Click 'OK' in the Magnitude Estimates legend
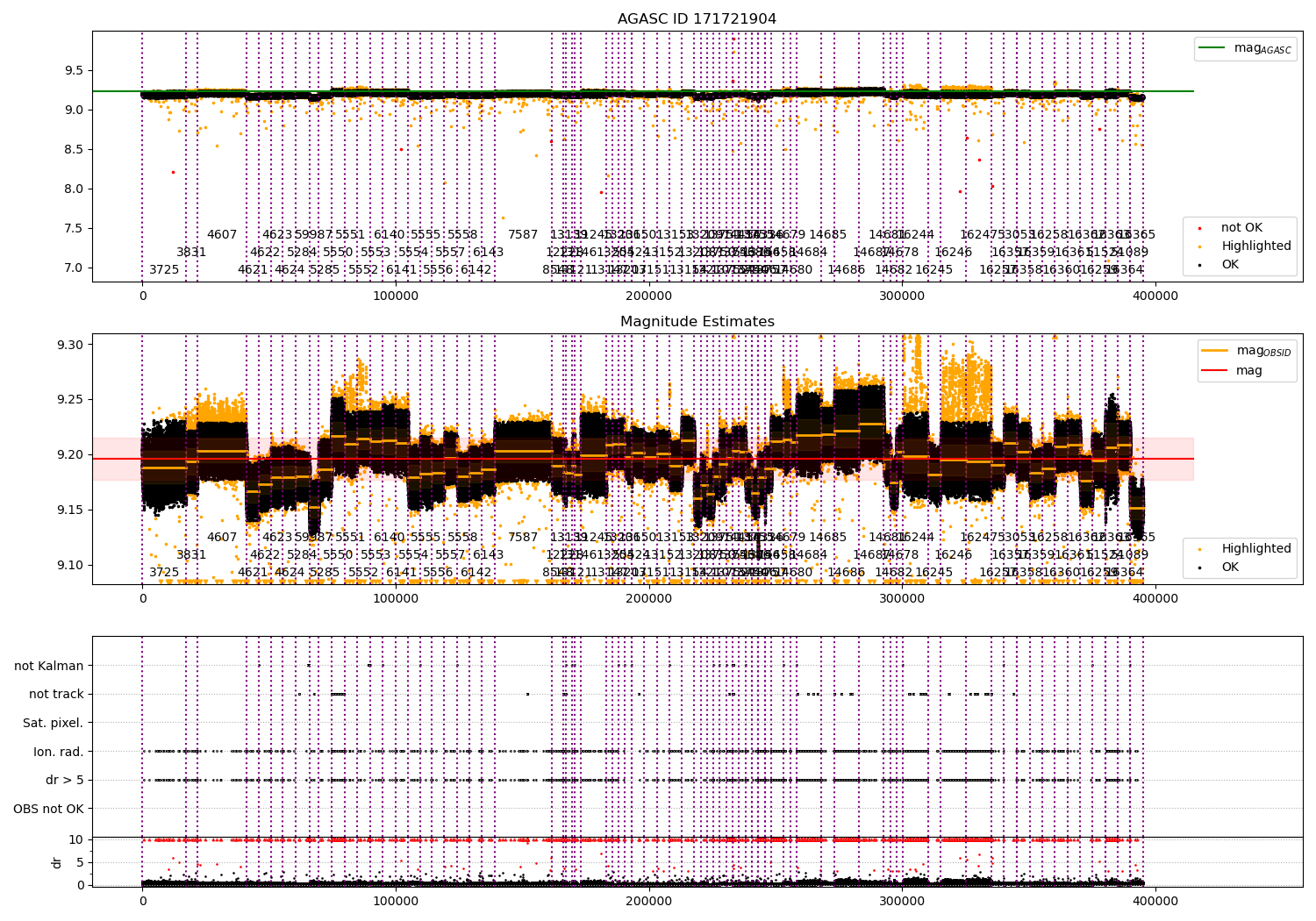Image resolution: width=1316 pixels, height=921 pixels. point(1230,568)
